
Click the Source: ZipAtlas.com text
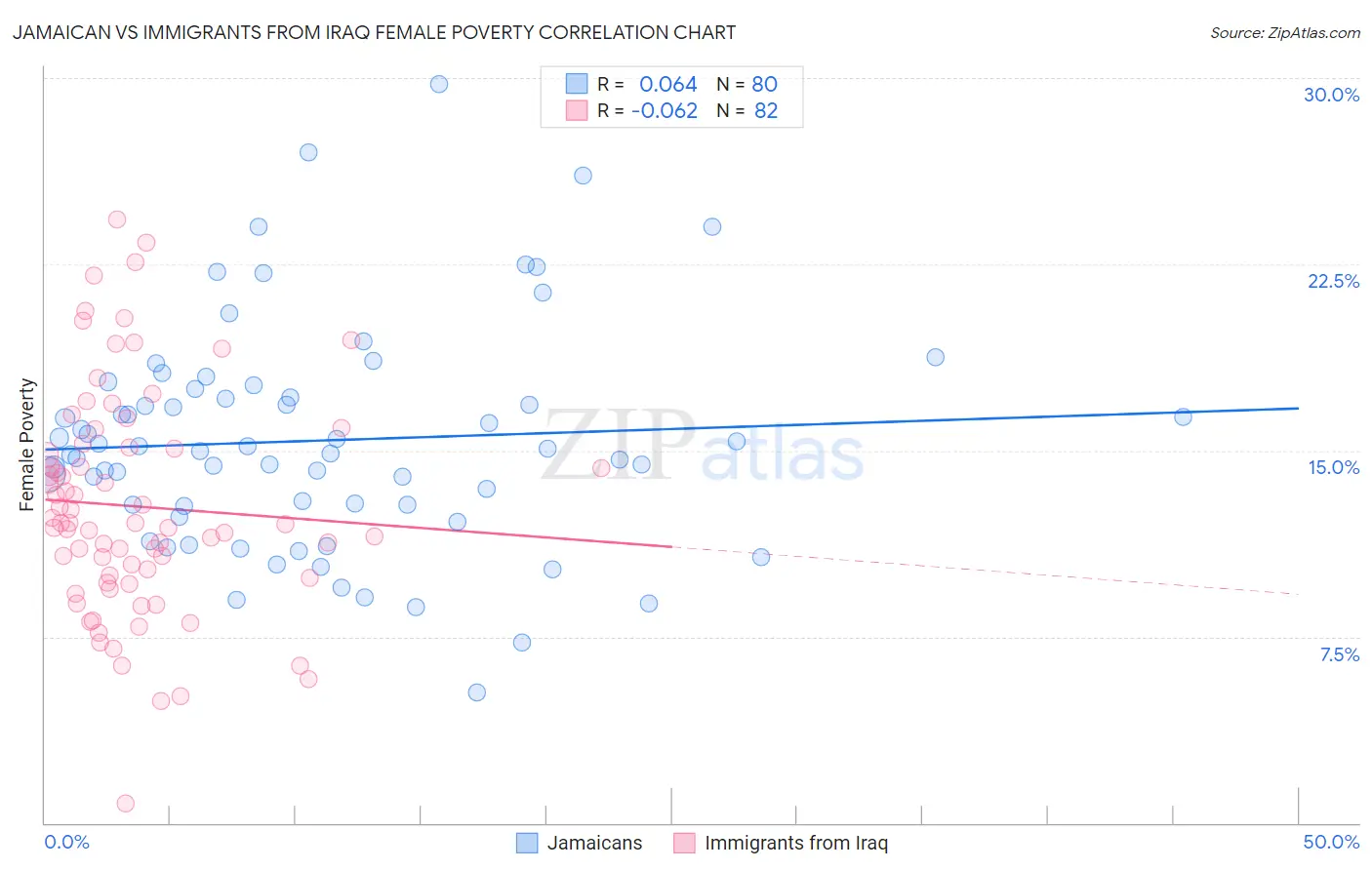(1285, 32)
